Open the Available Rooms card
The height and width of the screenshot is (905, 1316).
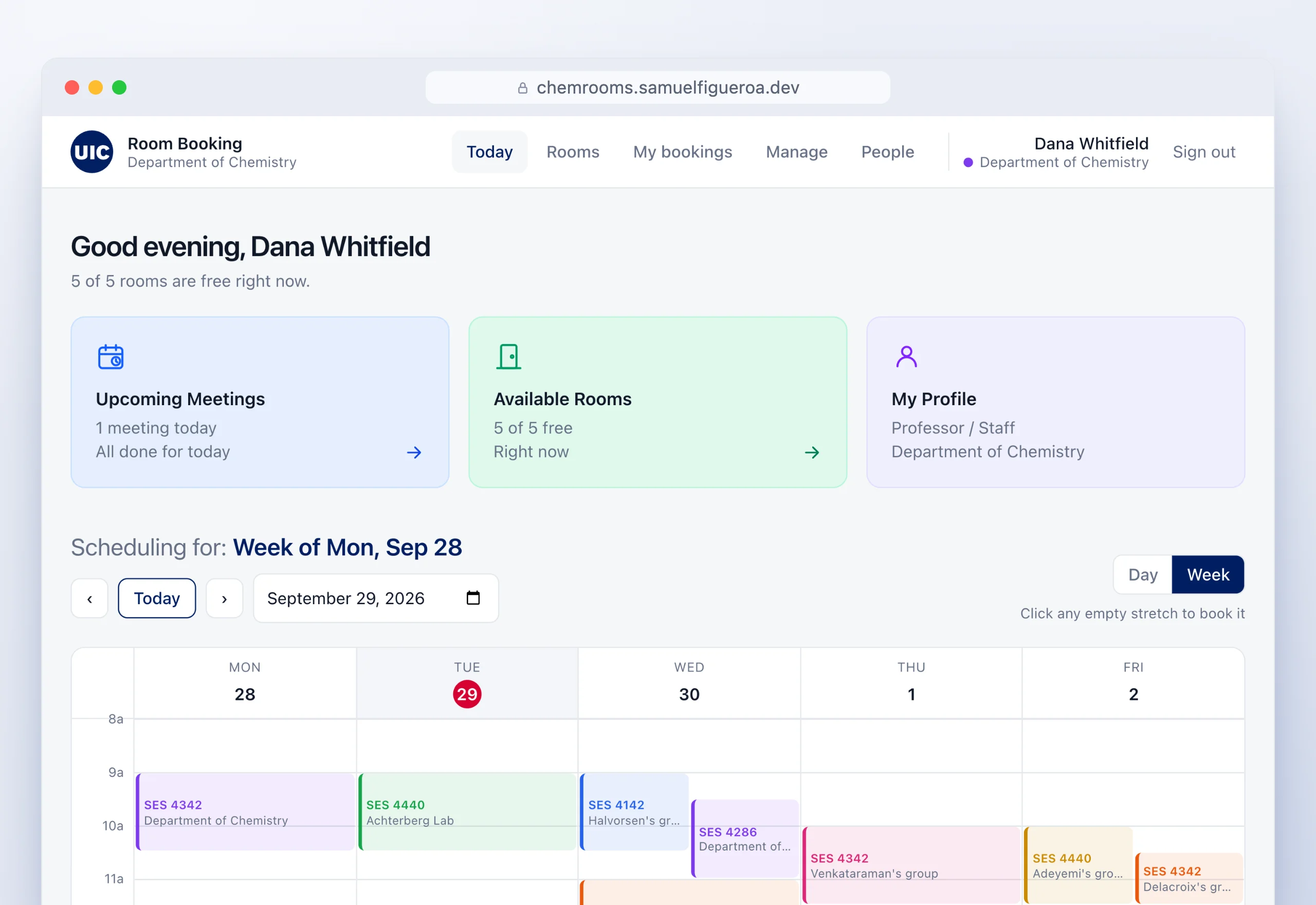pyautogui.click(x=657, y=402)
